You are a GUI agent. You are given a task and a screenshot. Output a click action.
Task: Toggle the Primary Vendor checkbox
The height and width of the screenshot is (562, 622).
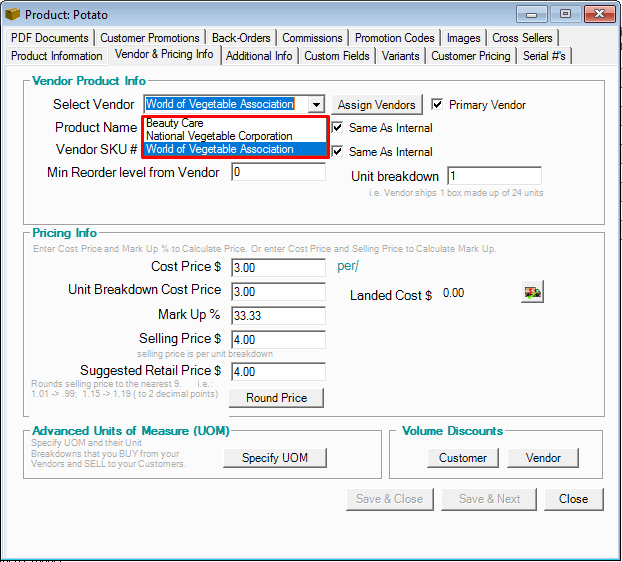pyautogui.click(x=438, y=104)
